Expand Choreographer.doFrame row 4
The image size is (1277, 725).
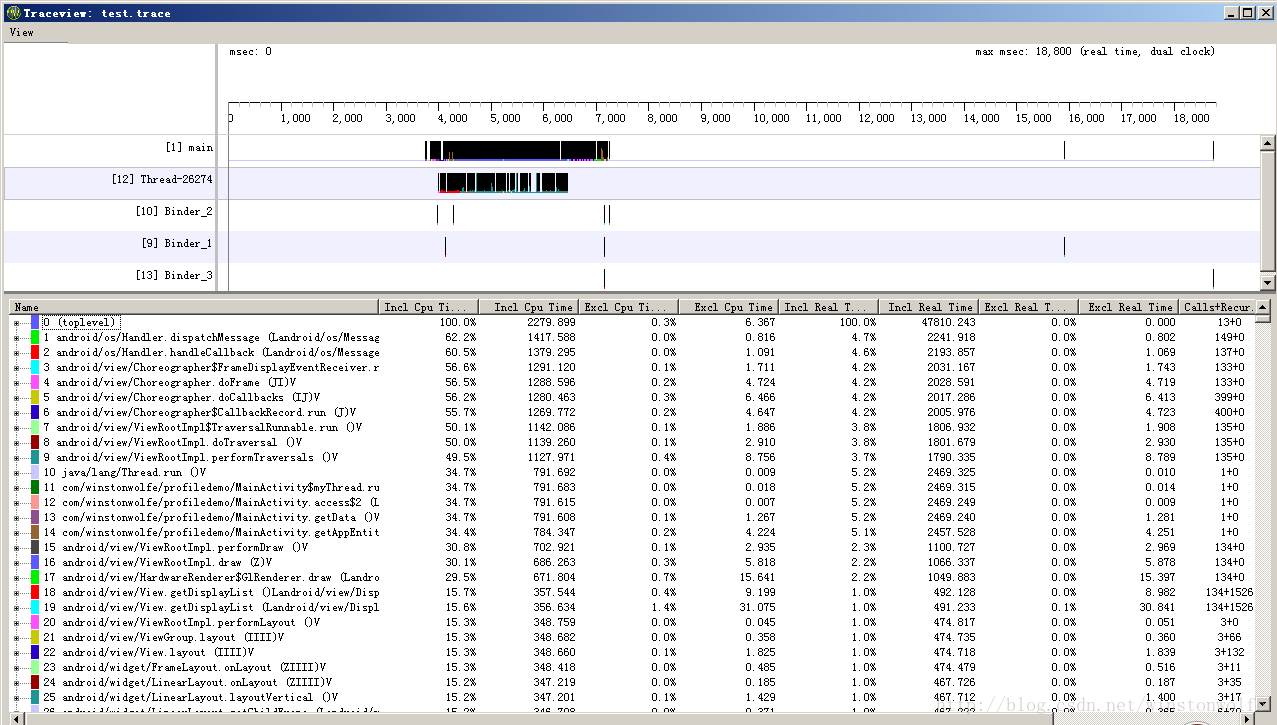17,383
